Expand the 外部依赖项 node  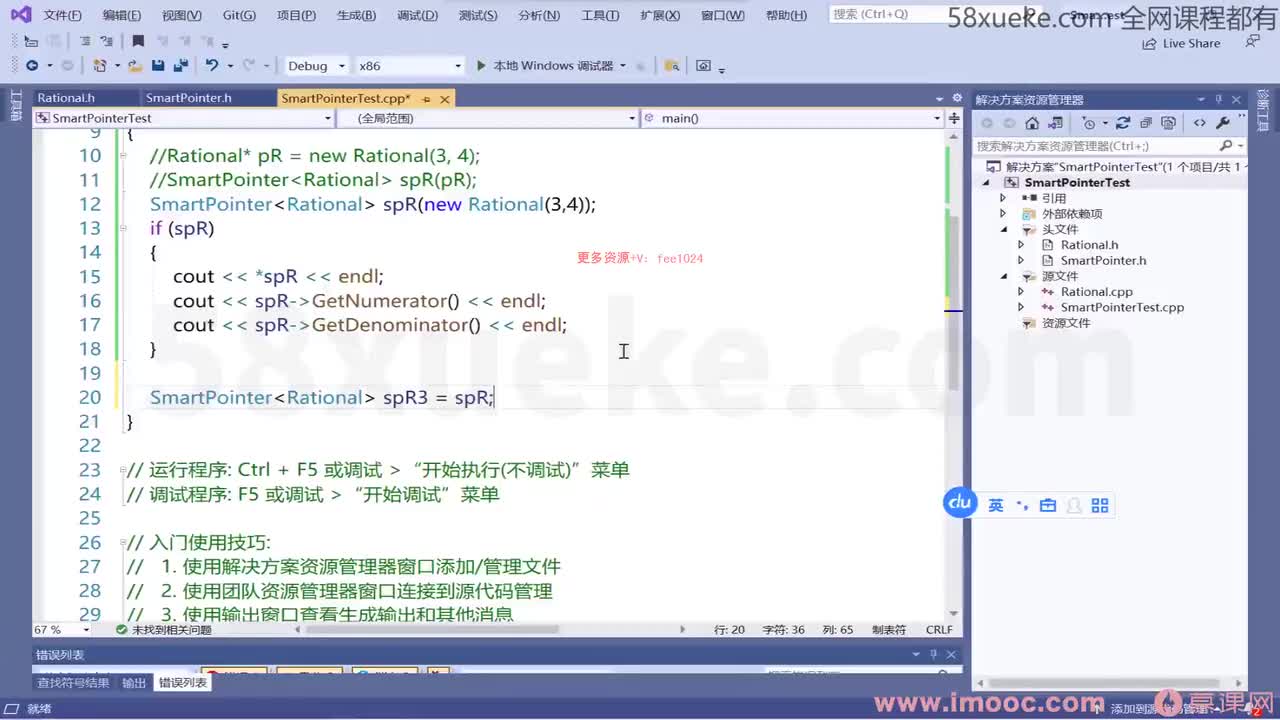[x=1003, y=214]
